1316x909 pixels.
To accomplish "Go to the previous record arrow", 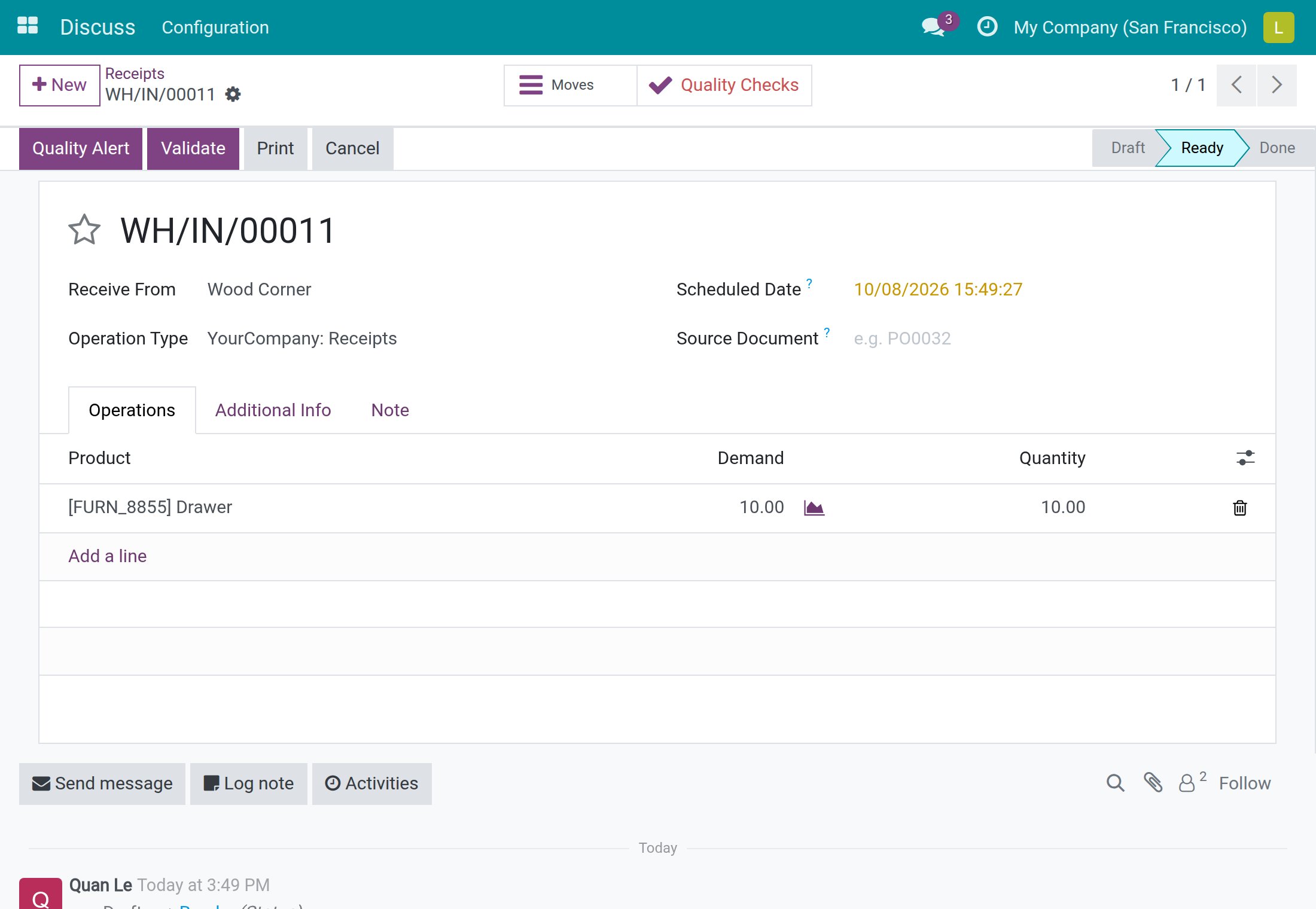I will pyautogui.click(x=1236, y=85).
